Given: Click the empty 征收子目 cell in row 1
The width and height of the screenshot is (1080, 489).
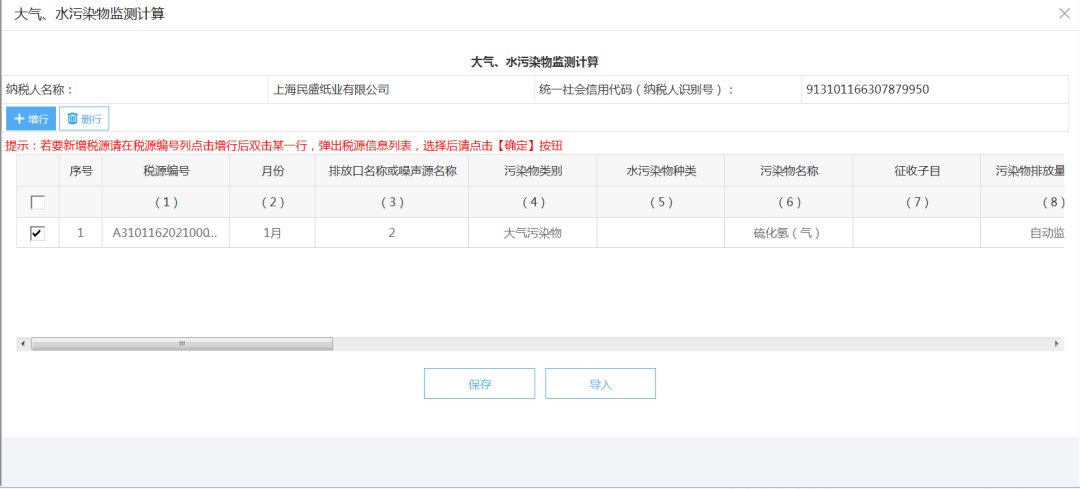Looking at the screenshot, I should click(917, 233).
